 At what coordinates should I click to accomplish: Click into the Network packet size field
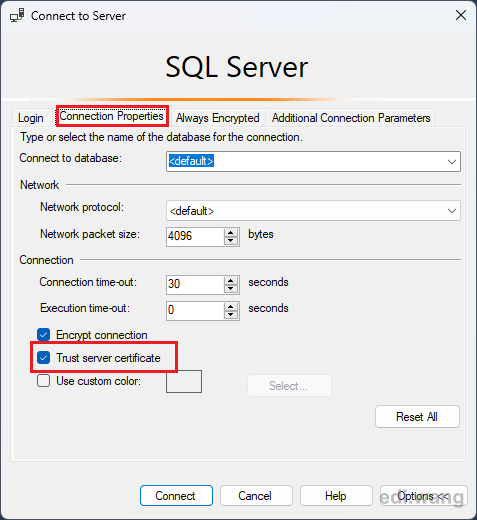pyautogui.click(x=195, y=237)
